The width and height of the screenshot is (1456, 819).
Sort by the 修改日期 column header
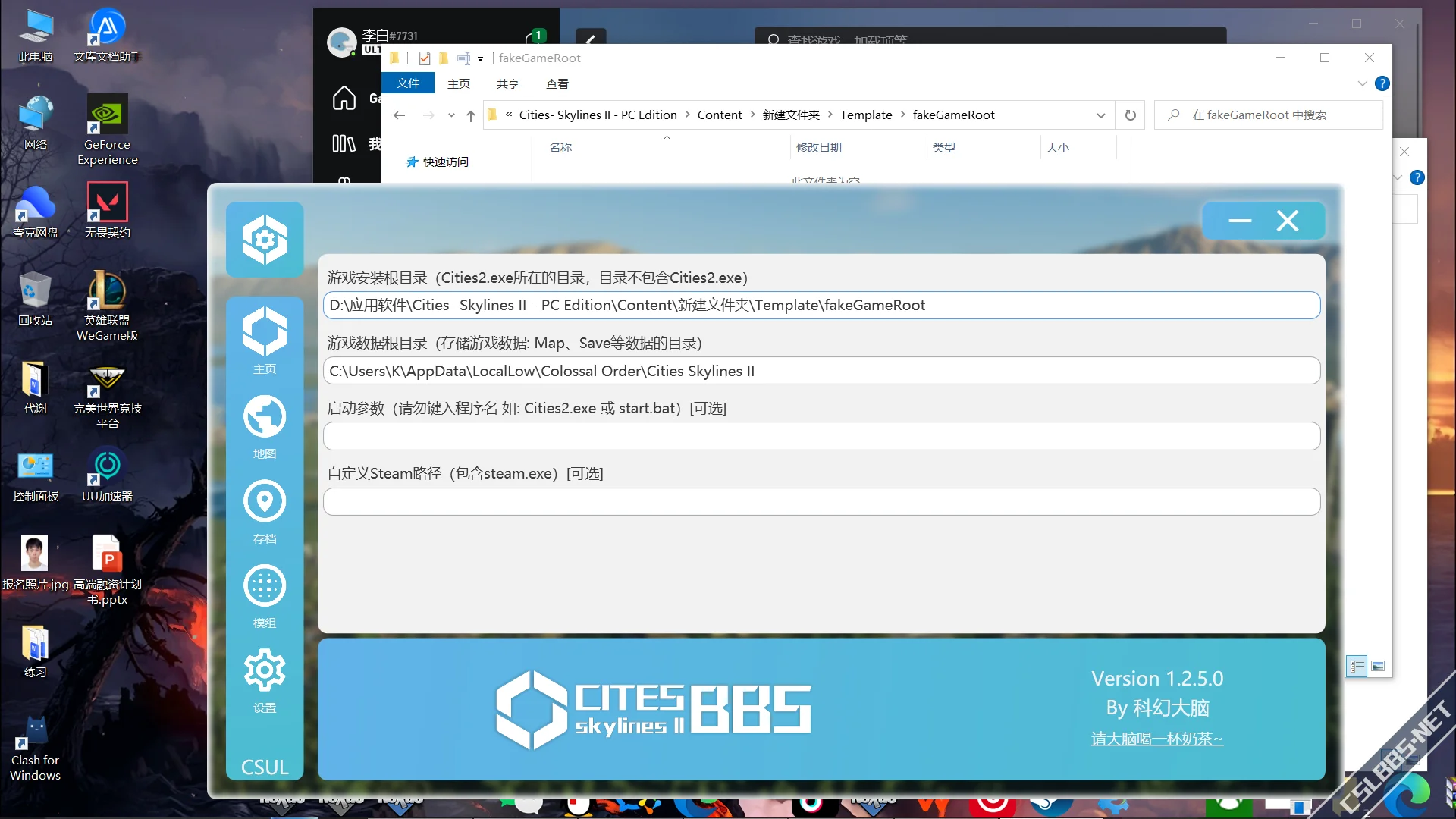[x=819, y=148]
